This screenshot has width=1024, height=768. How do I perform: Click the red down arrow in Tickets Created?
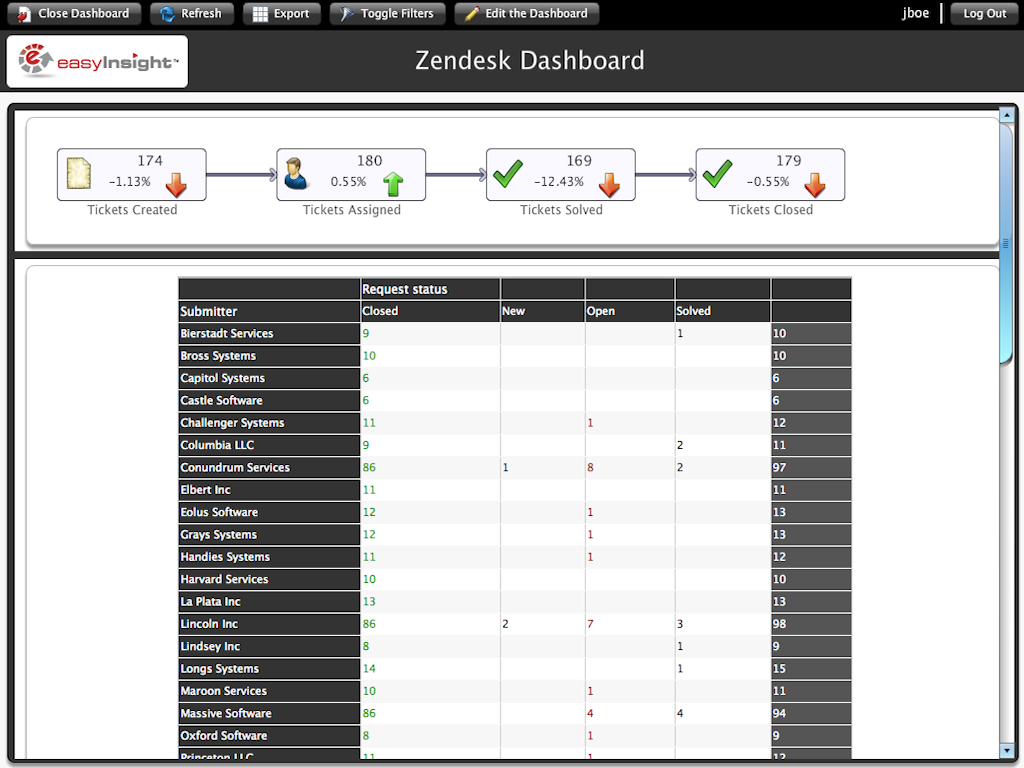tap(176, 184)
